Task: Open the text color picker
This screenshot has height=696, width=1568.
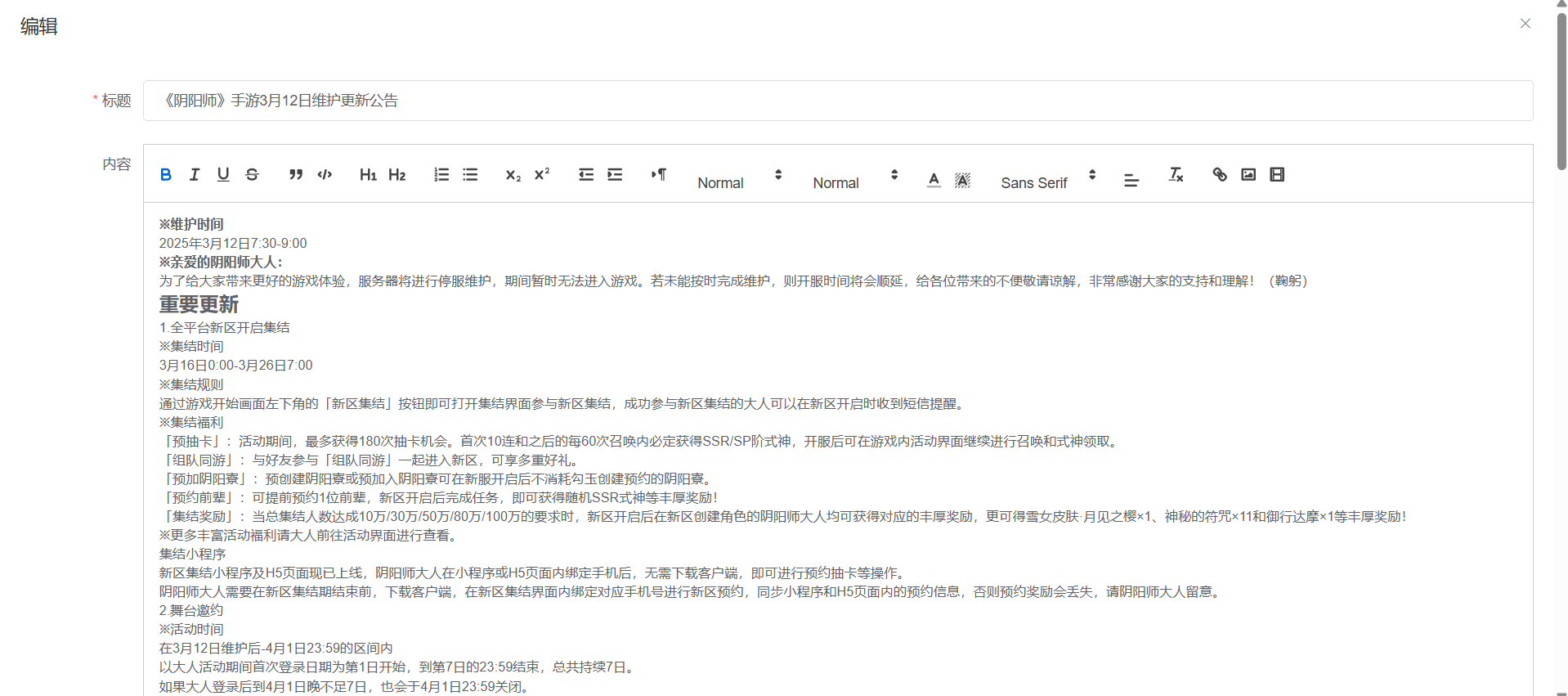Action: tap(934, 179)
